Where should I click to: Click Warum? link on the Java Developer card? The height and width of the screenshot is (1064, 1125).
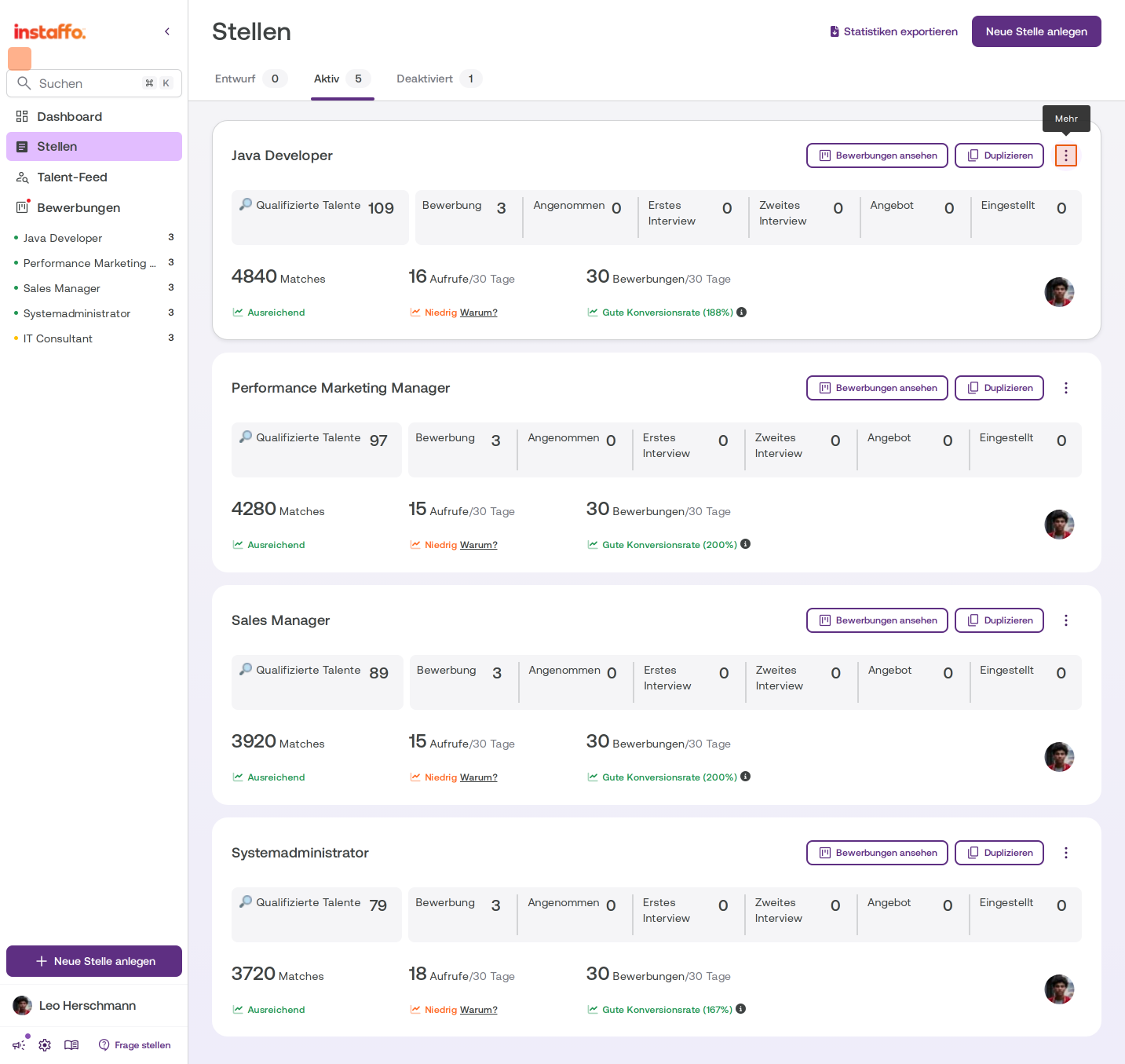(479, 313)
